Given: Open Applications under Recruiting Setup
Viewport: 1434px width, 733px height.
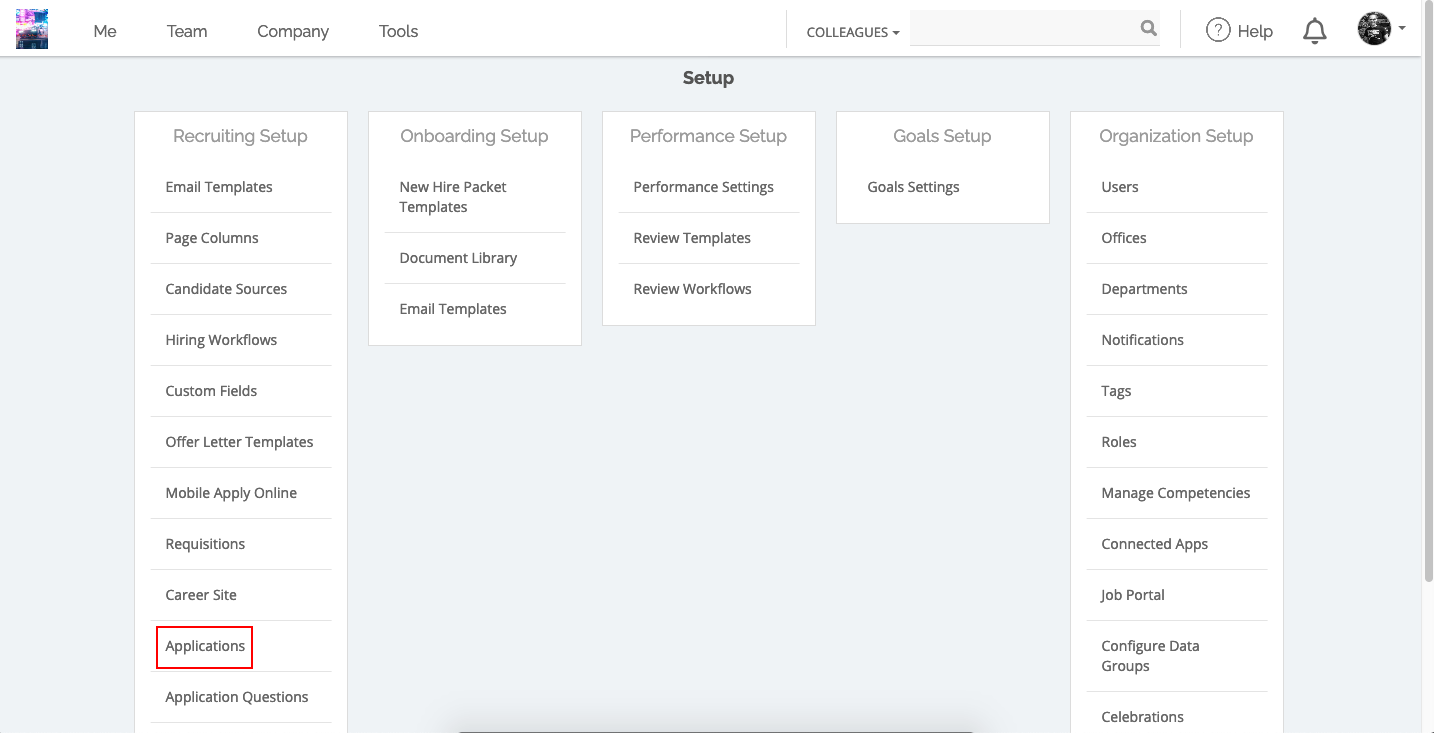Looking at the screenshot, I should point(205,646).
